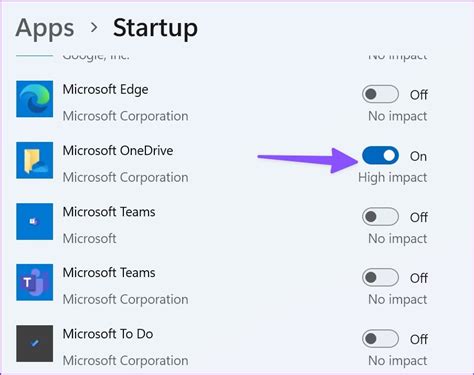
Task: Click the purple Microsoft Teams icon
Action: click(x=34, y=283)
